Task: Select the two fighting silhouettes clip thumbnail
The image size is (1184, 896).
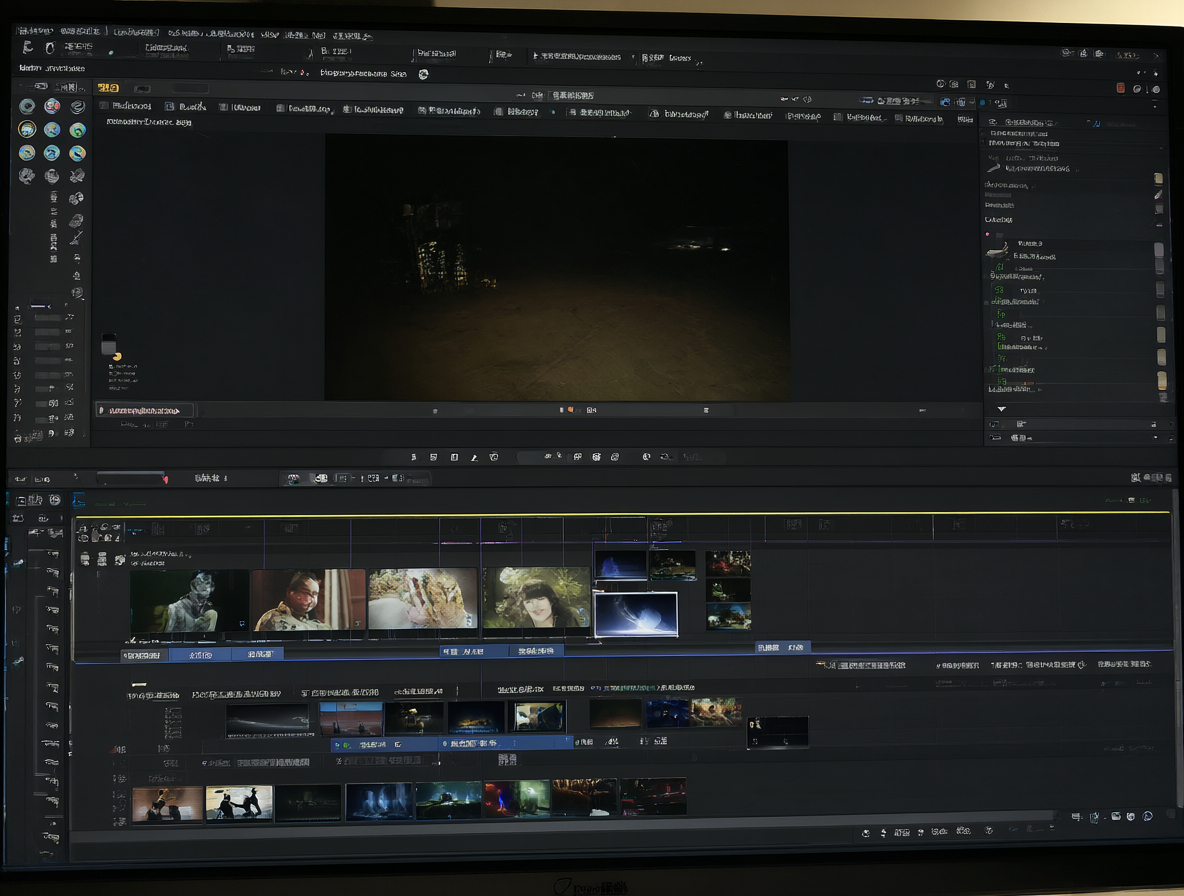Action: (239, 802)
